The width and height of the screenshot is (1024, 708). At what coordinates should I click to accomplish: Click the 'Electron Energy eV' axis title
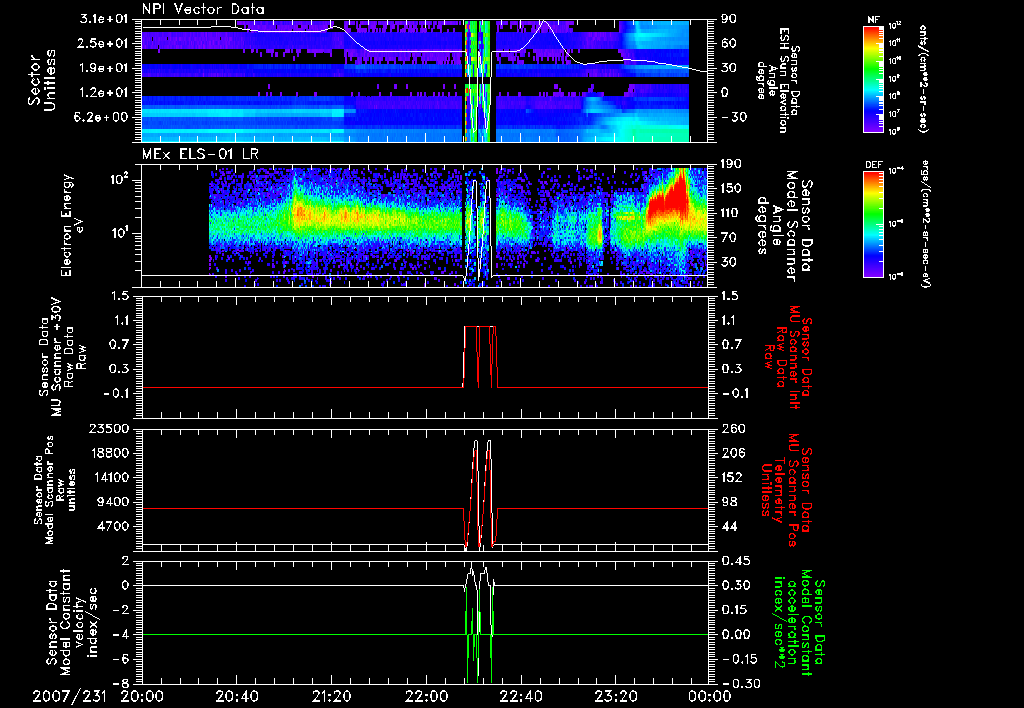pos(74,225)
